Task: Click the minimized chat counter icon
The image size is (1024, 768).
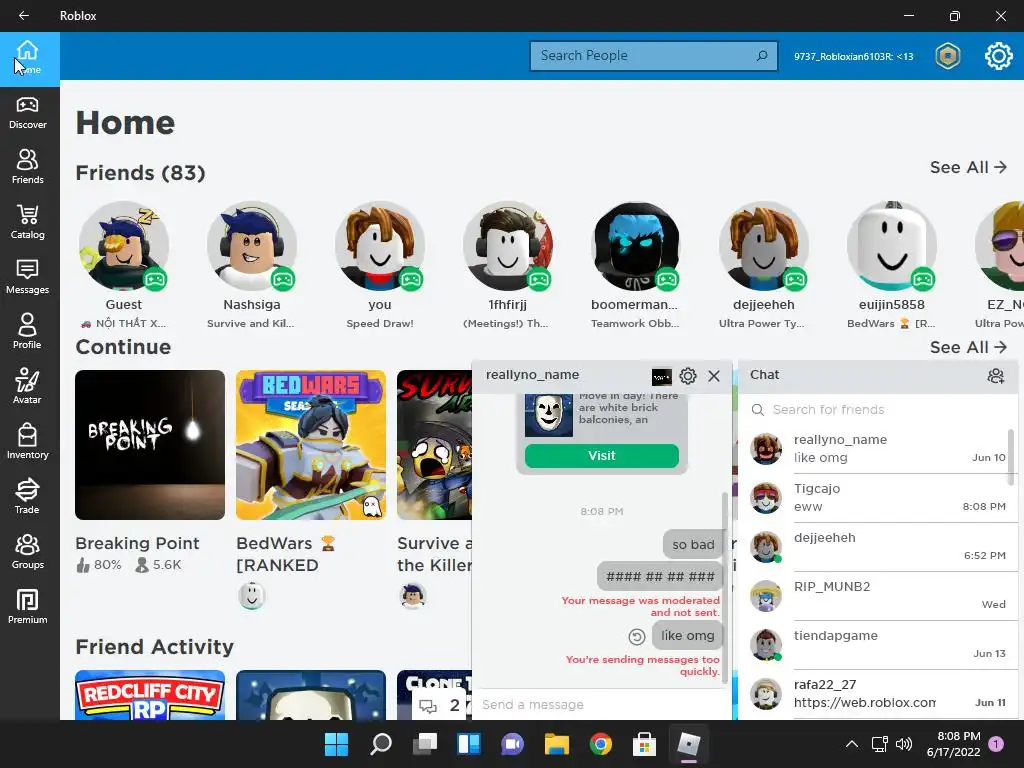Action: (x=439, y=705)
